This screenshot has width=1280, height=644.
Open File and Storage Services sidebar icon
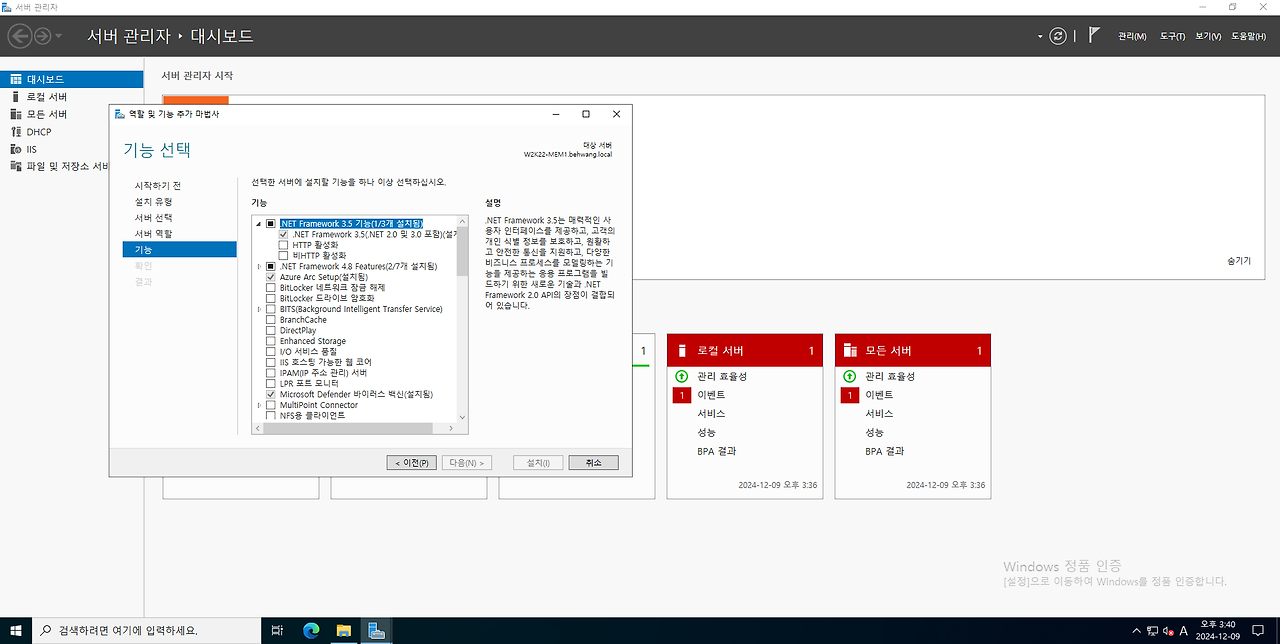tap(16, 166)
